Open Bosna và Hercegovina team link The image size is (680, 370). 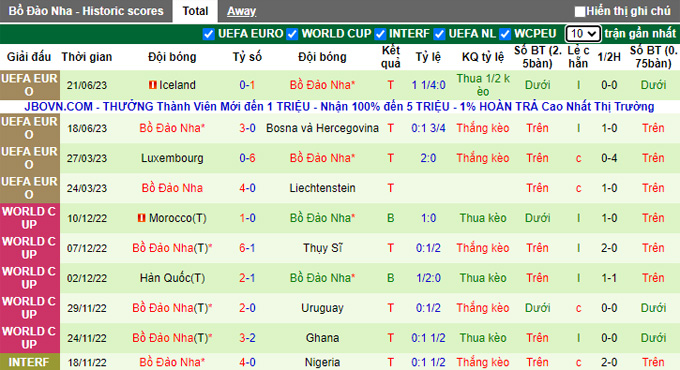322,128
